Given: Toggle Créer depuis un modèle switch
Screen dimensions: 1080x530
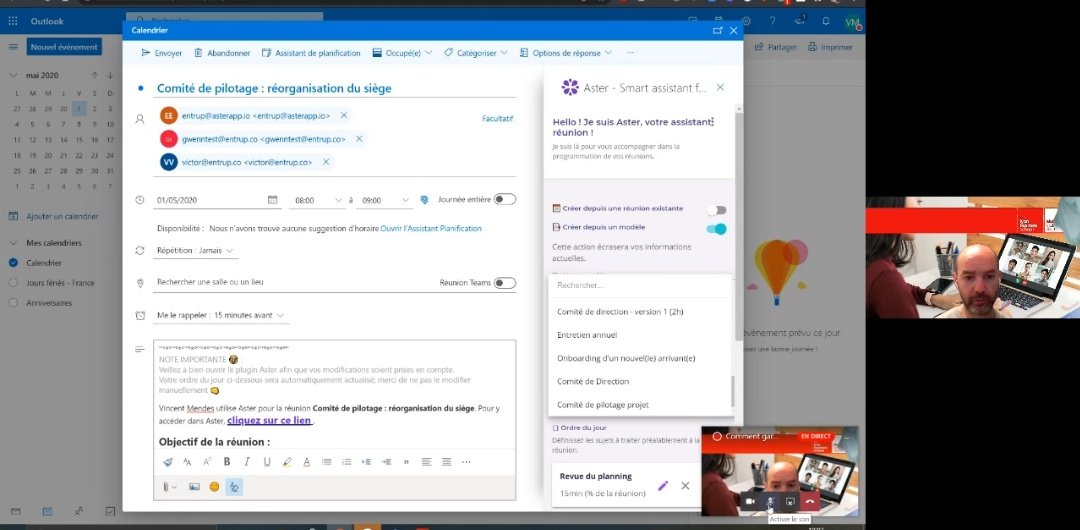Looking at the screenshot, I should coord(716,229).
